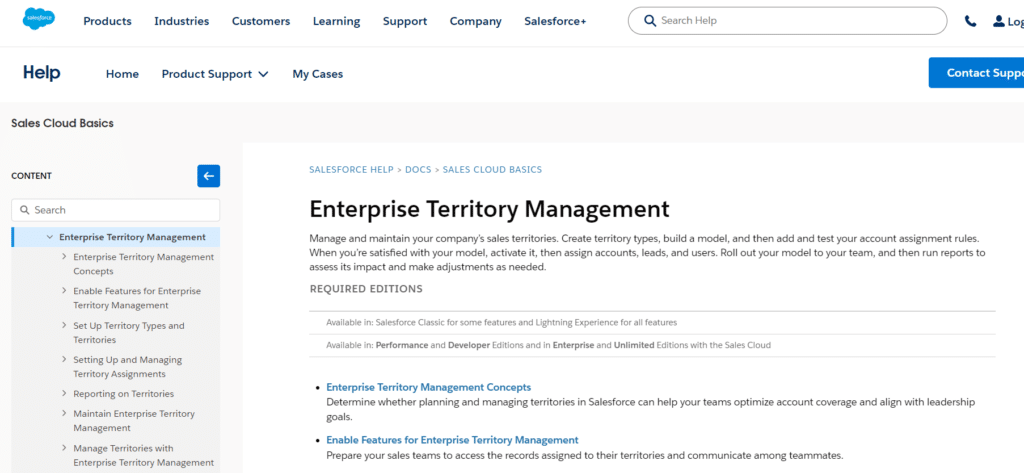The width and height of the screenshot is (1024, 473).
Task: Open Enterprise Territory Management Concepts link
Action: pos(428,387)
